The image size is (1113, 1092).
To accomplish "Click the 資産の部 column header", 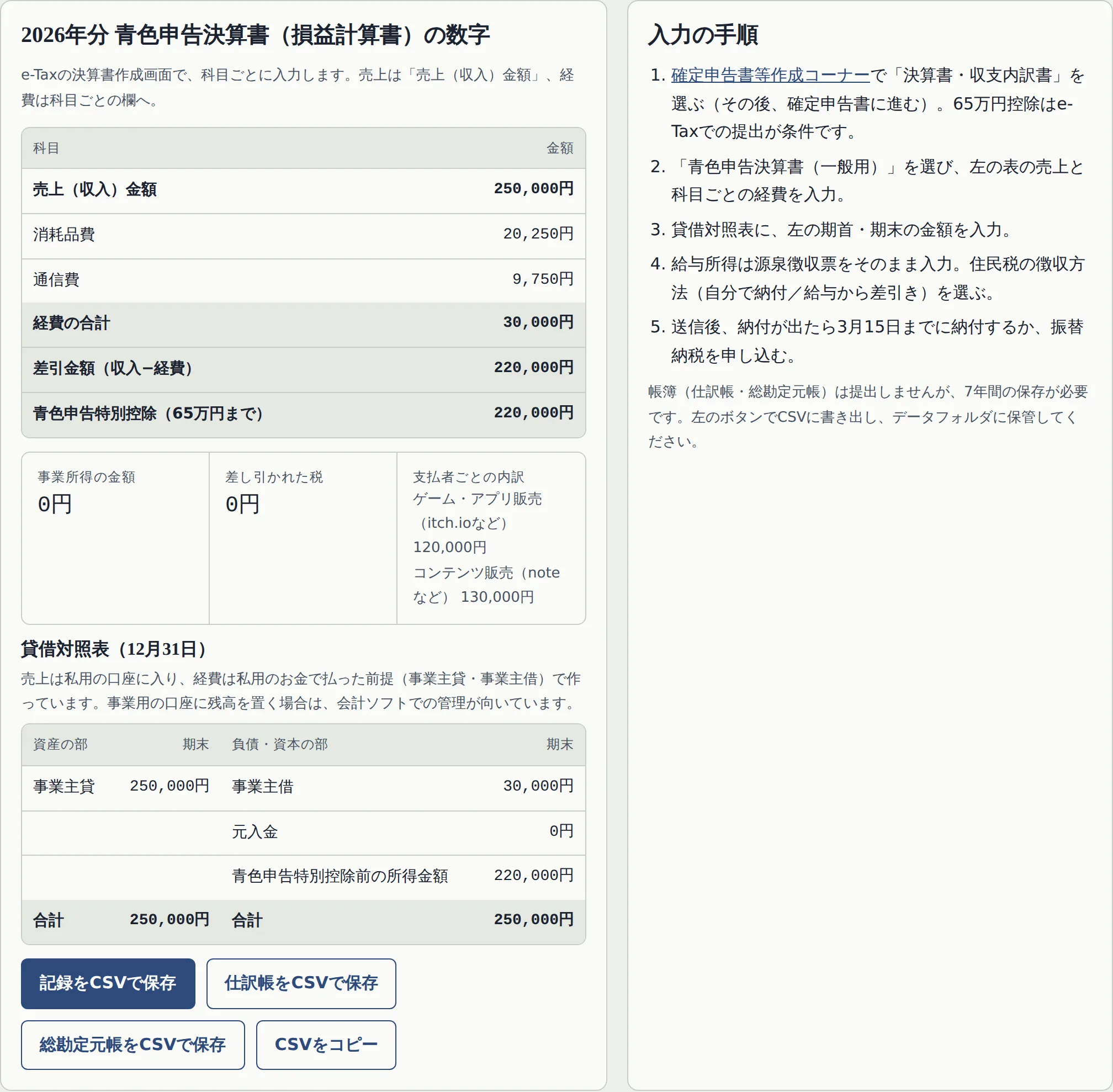I will point(60,744).
